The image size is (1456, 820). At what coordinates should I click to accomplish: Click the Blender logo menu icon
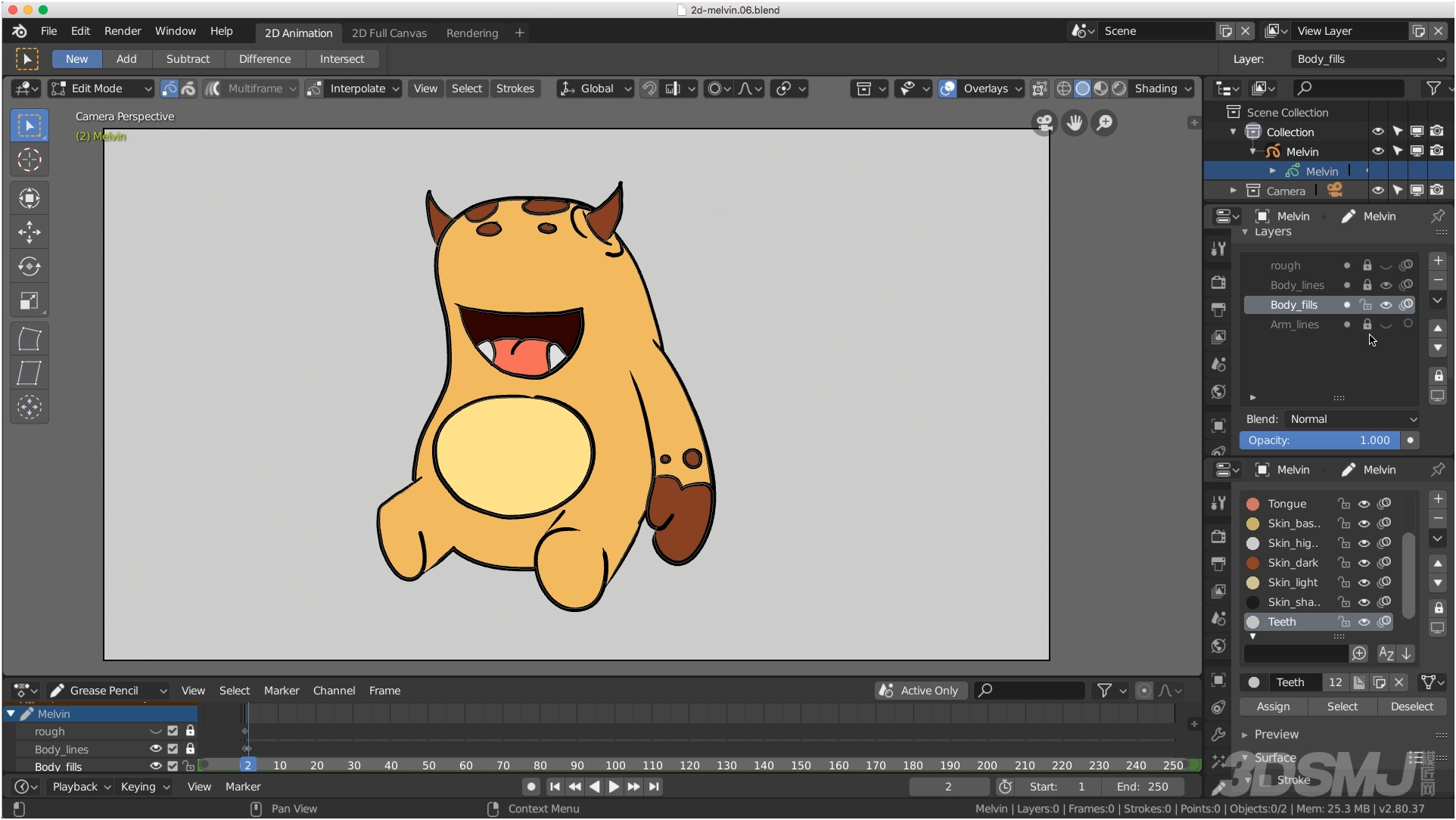(x=20, y=31)
